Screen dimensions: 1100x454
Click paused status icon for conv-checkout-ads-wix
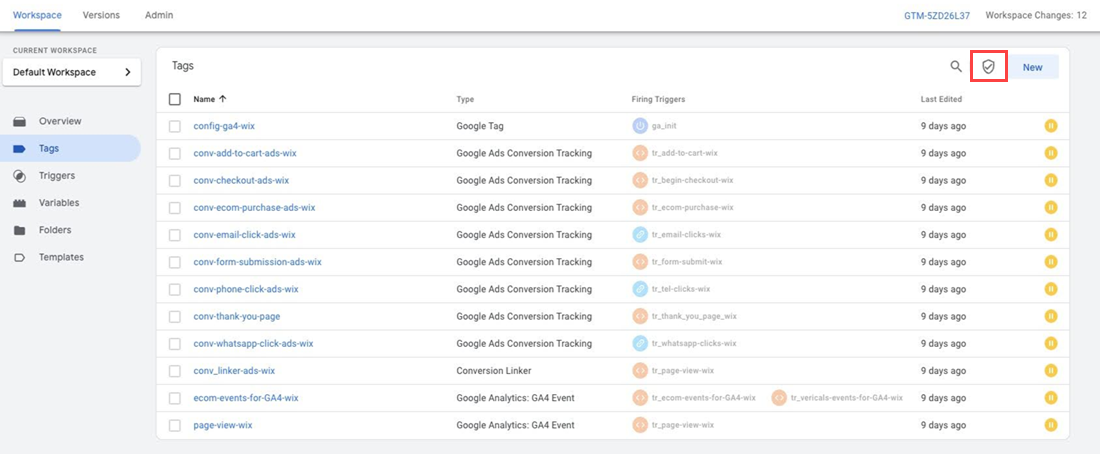pos(1050,180)
